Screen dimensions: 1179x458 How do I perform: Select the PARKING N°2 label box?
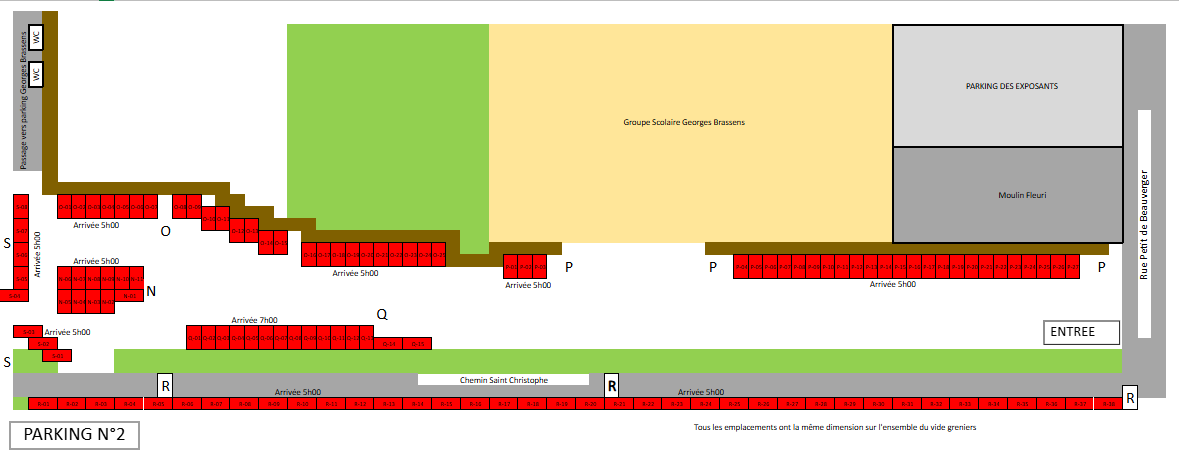74,435
